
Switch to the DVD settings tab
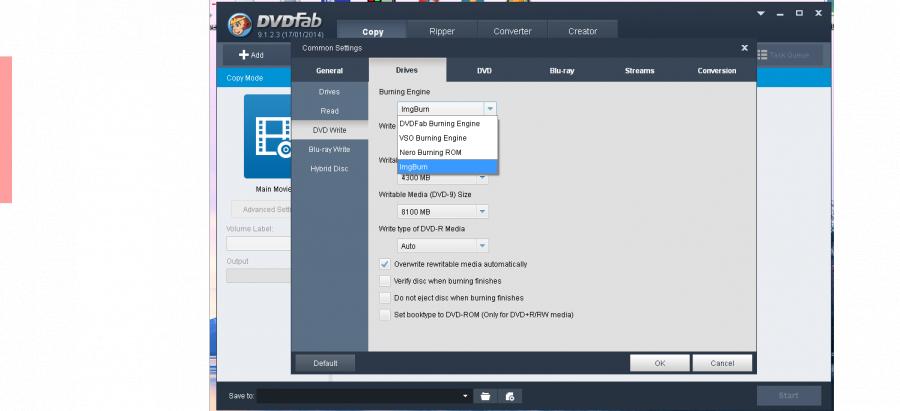[x=484, y=71]
